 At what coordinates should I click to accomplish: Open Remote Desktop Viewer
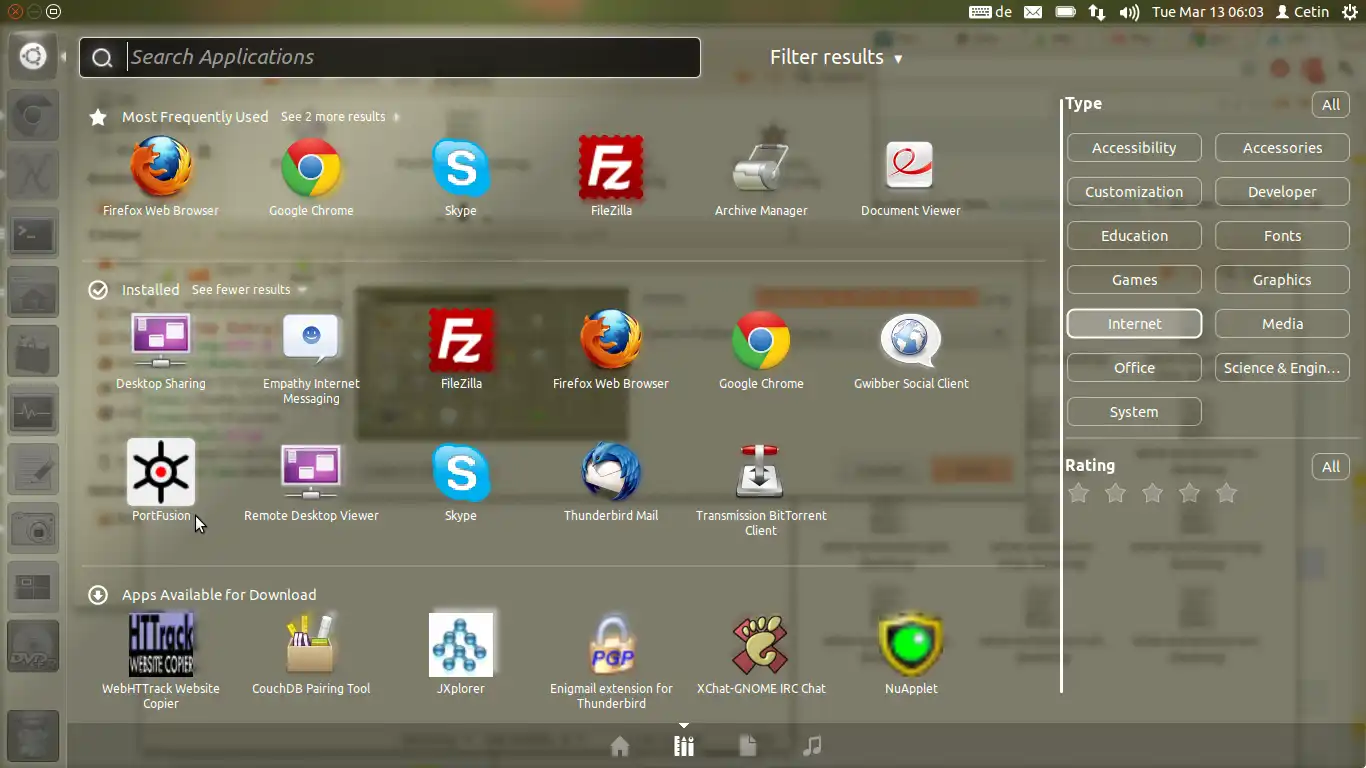click(311, 481)
